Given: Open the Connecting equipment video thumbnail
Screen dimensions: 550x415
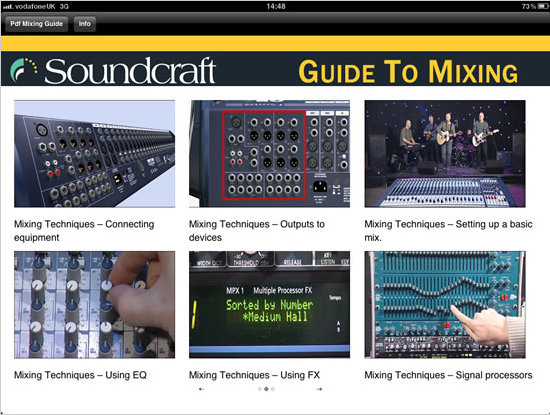Looking at the screenshot, I should pos(95,154).
